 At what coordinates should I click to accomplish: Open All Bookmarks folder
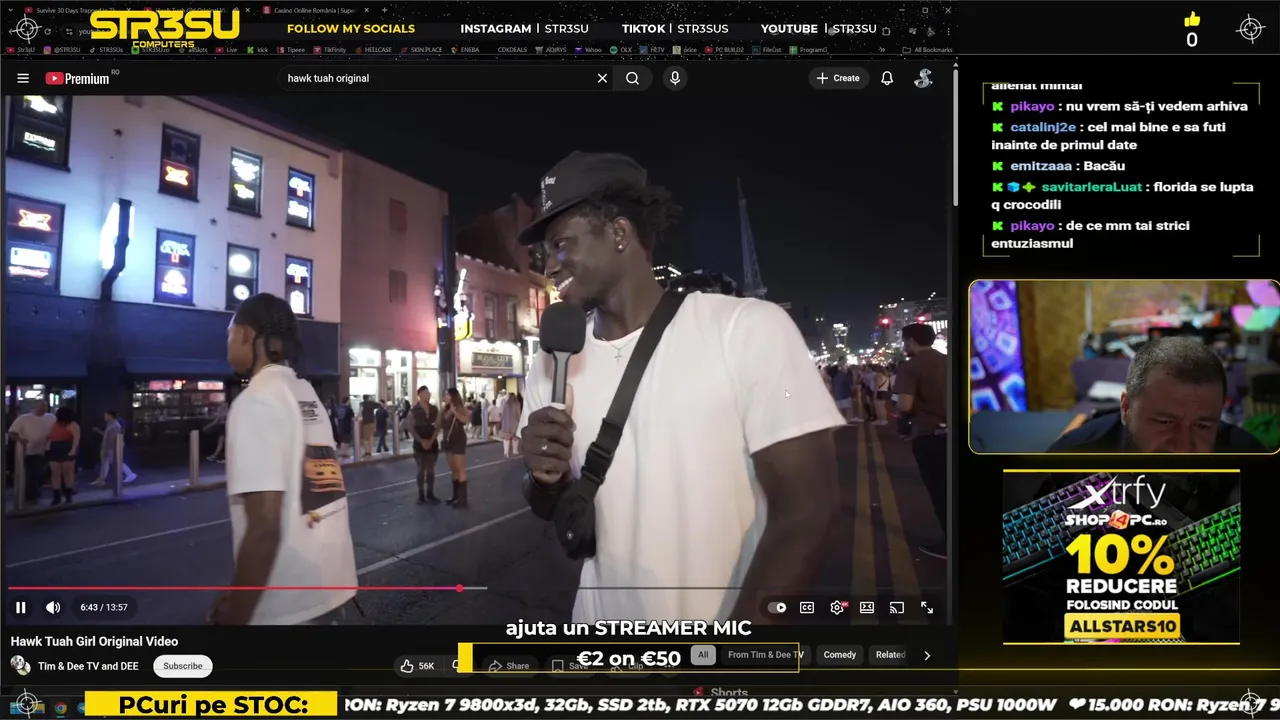point(927,49)
